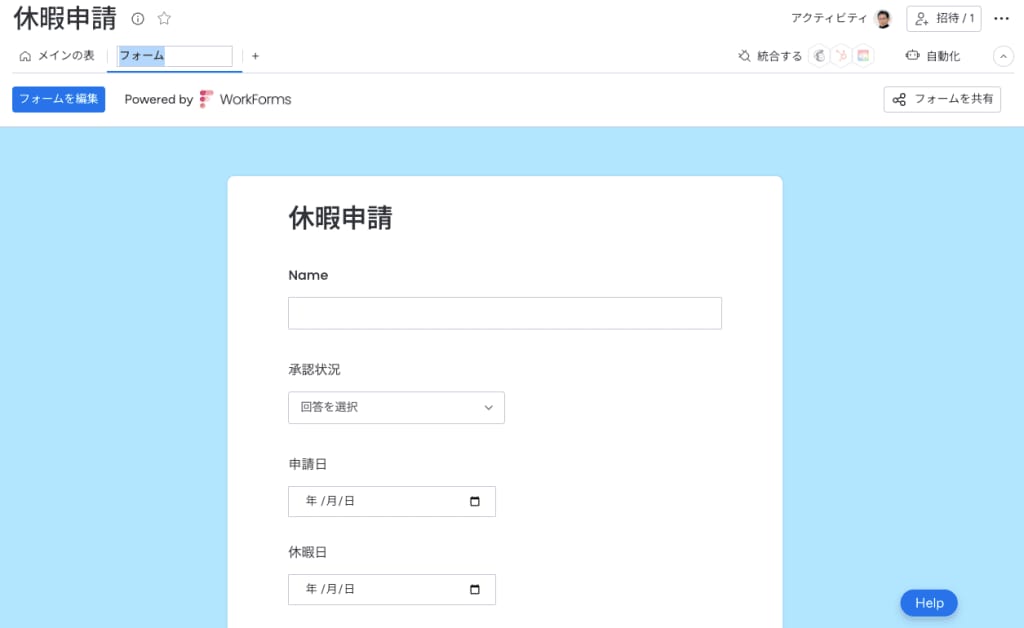The width and height of the screenshot is (1024, 628).
Task: Select the HubSpot integration icon
Action: point(840,56)
